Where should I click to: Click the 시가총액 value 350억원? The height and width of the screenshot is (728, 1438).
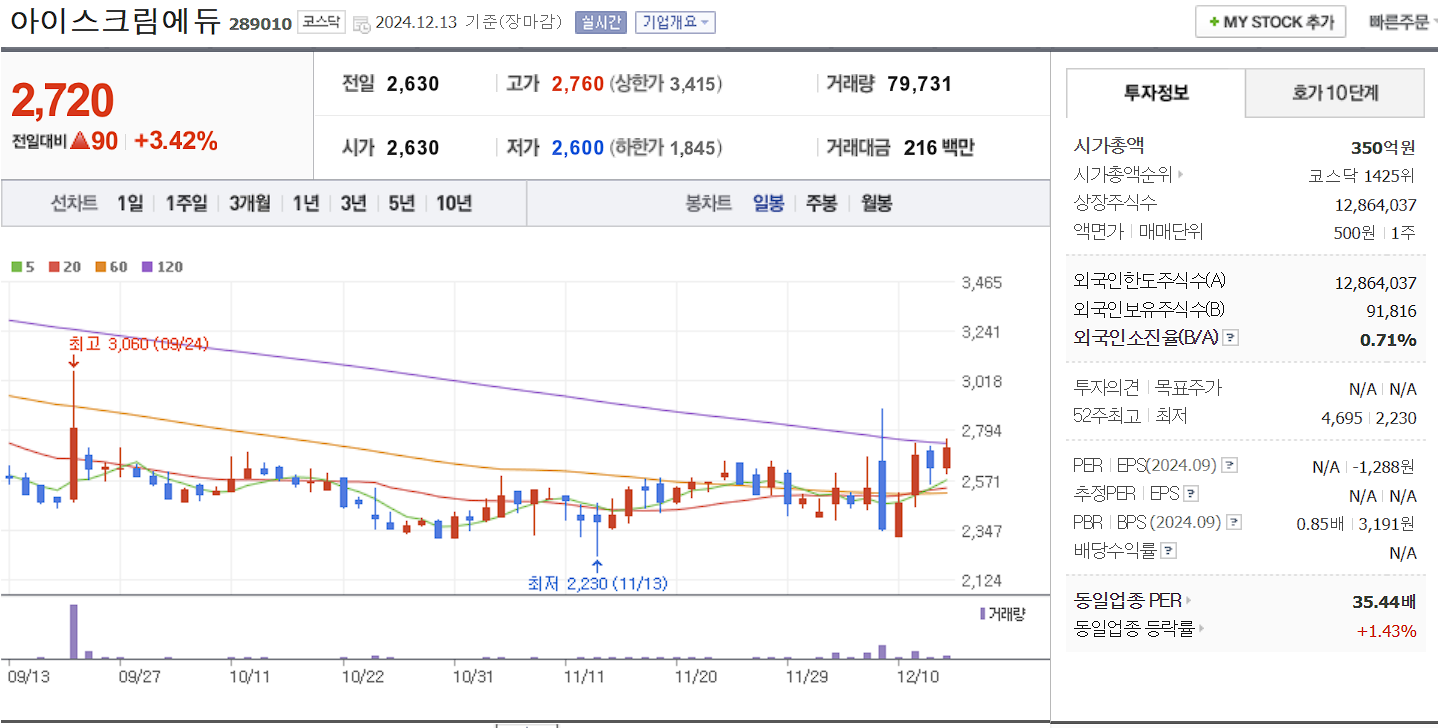coord(1383,148)
